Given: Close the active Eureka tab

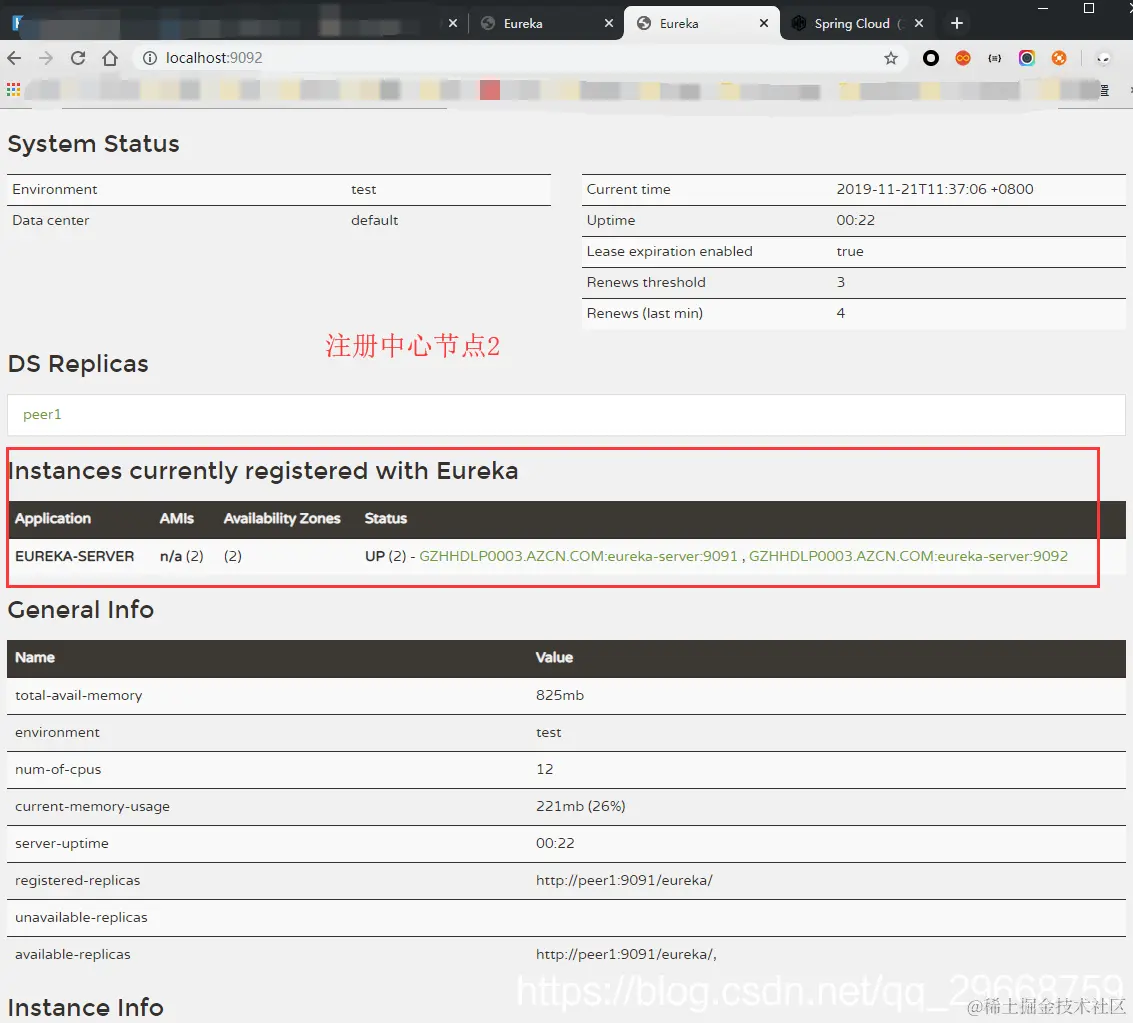Looking at the screenshot, I should pos(764,23).
